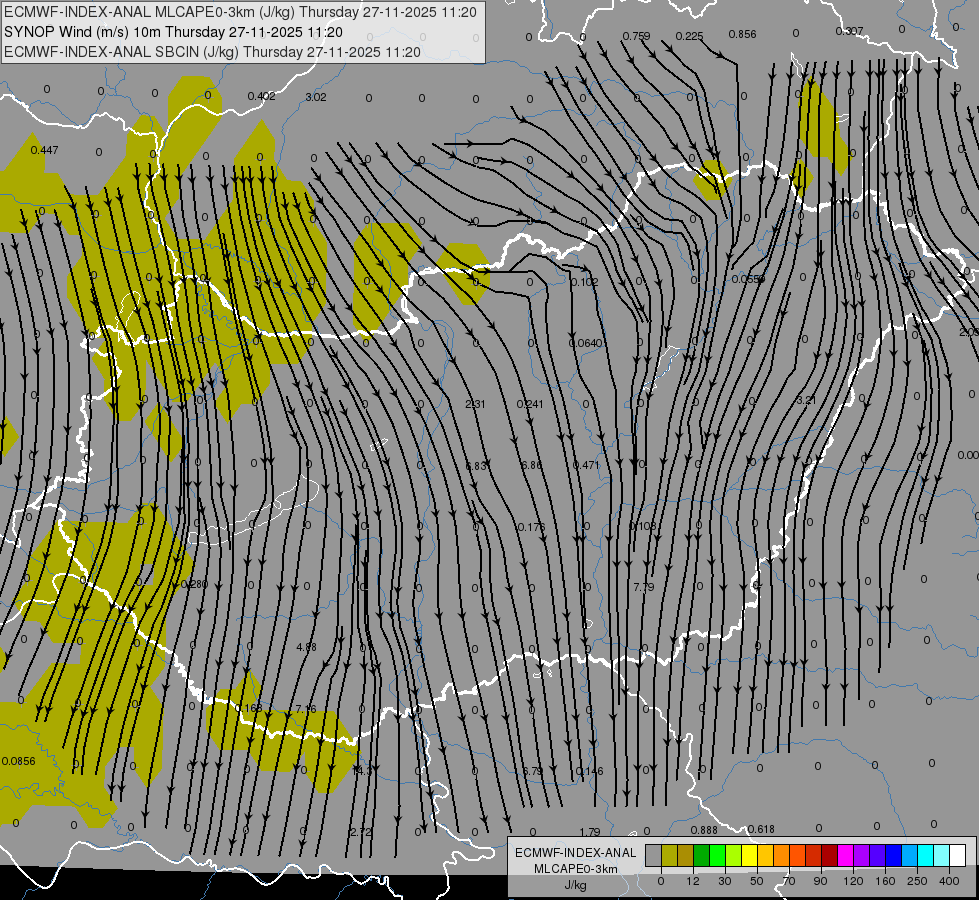Click legend tick value 30
Screen dimensions: 979x900
pos(725,881)
